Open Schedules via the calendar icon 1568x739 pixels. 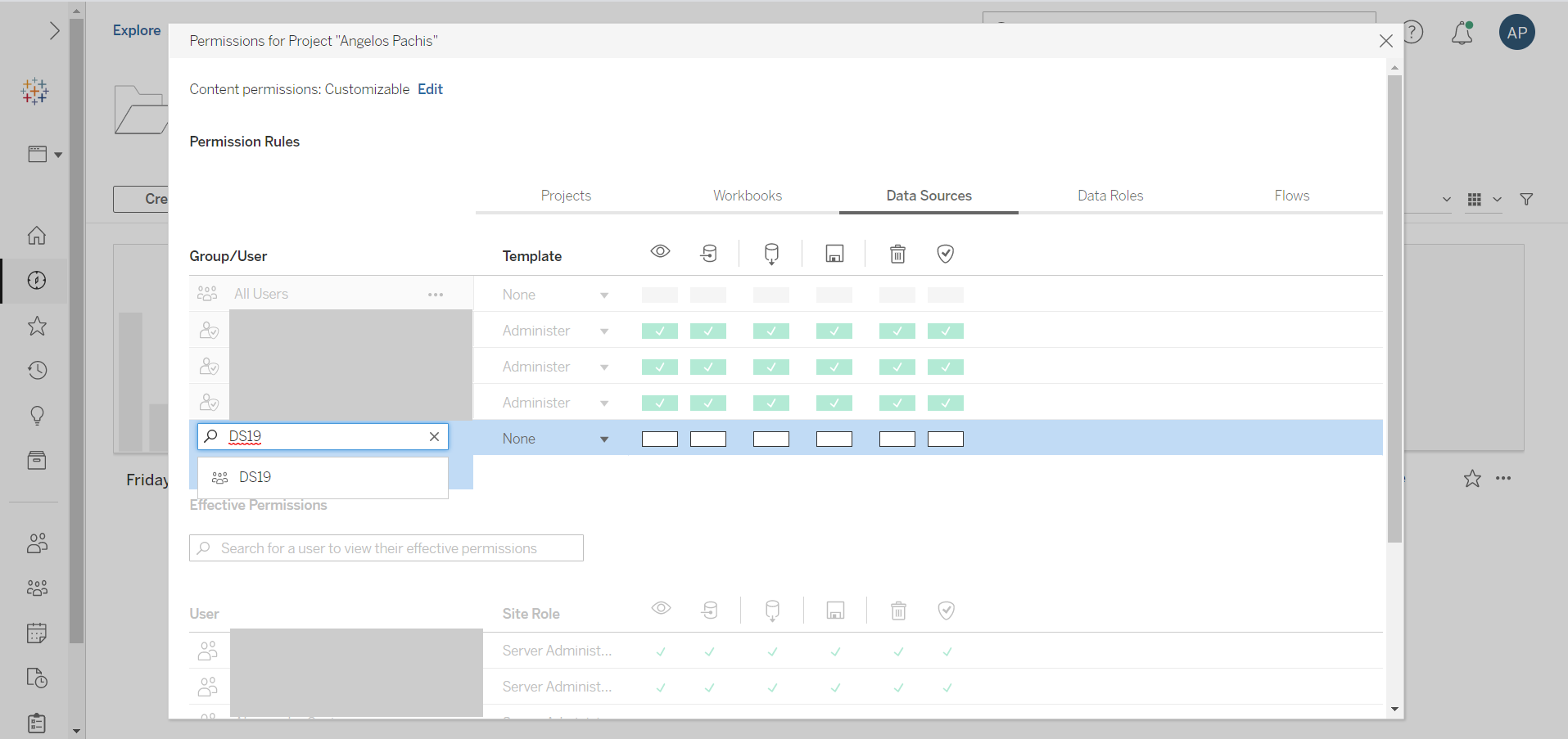[36, 632]
